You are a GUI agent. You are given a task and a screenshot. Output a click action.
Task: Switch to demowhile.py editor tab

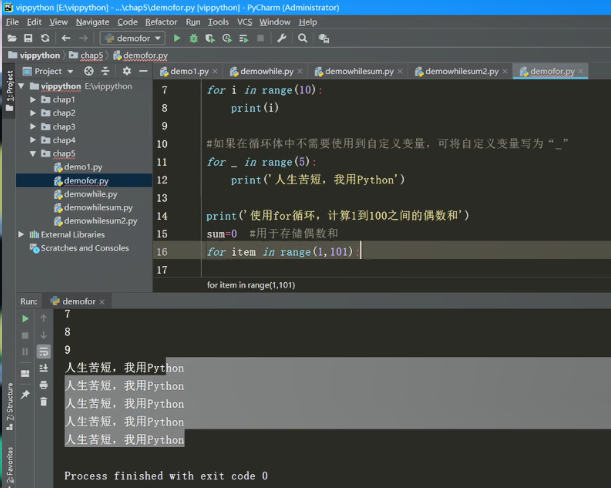tap(267, 71)
